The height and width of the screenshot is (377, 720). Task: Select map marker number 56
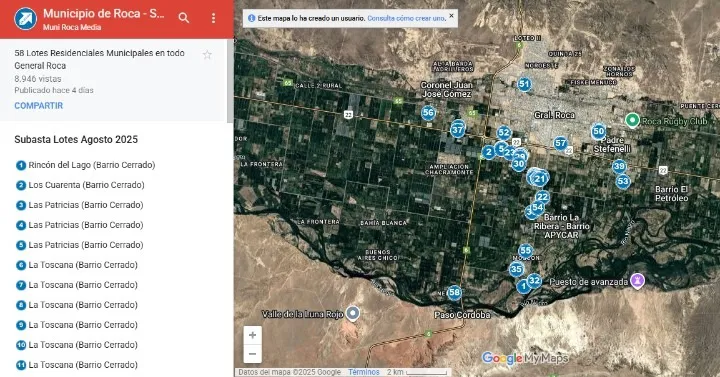click(428, 113)
